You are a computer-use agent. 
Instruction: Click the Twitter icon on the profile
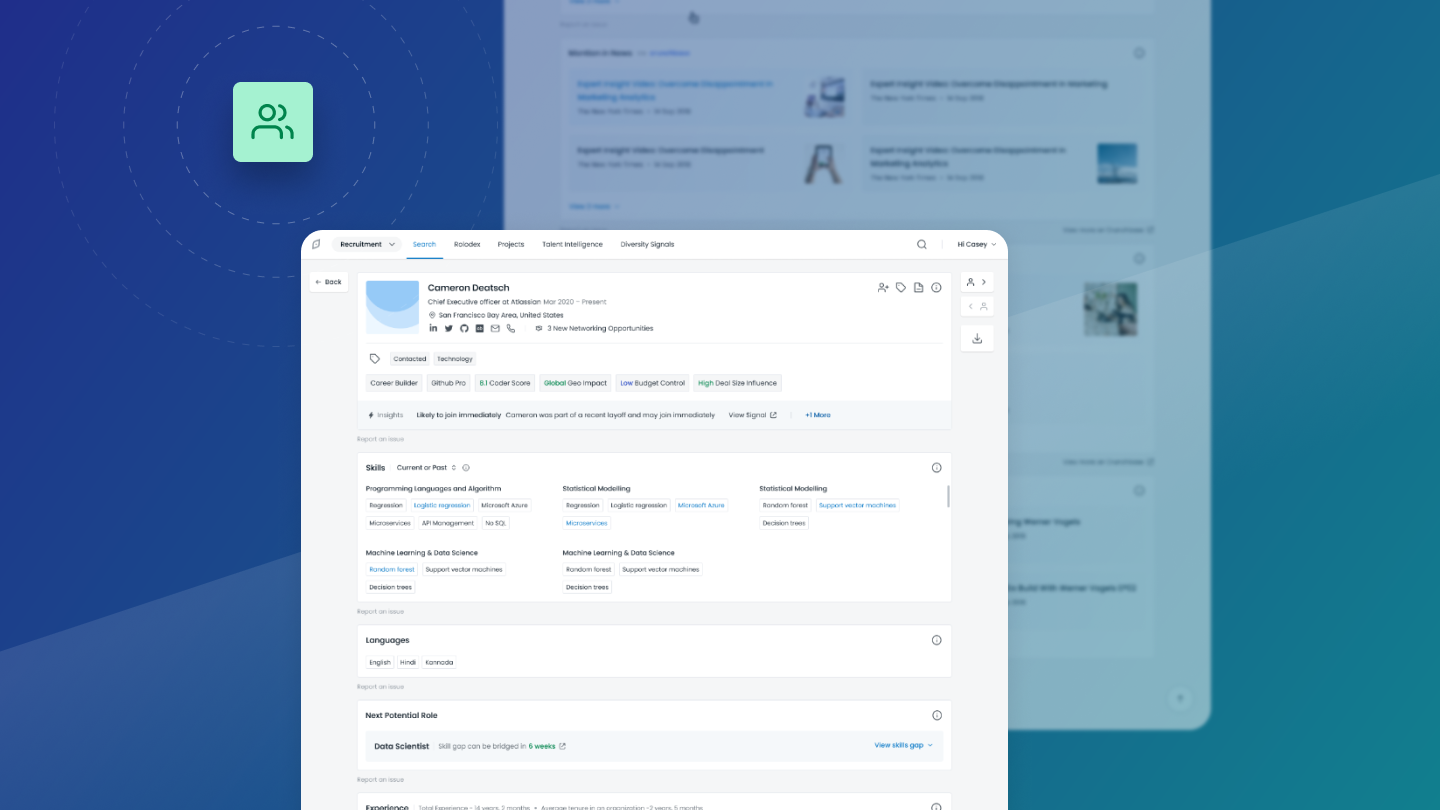[x=448, y=328]
